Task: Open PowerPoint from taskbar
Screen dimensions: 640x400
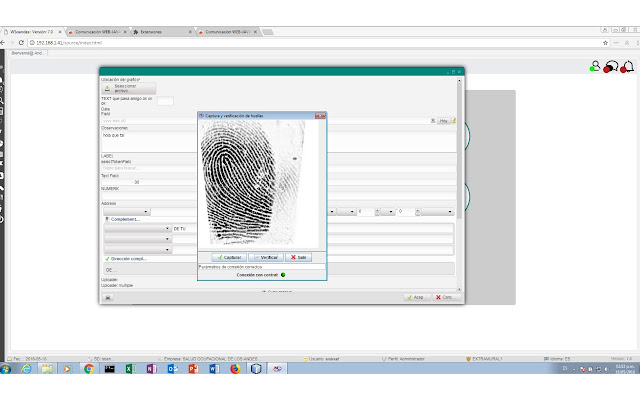Action: 193,369
